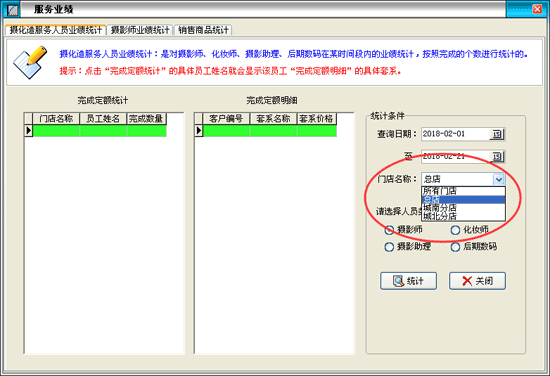Select the 化妆师 radio button
The height and width of the screenshot is (376, 550).
point(455,230)
